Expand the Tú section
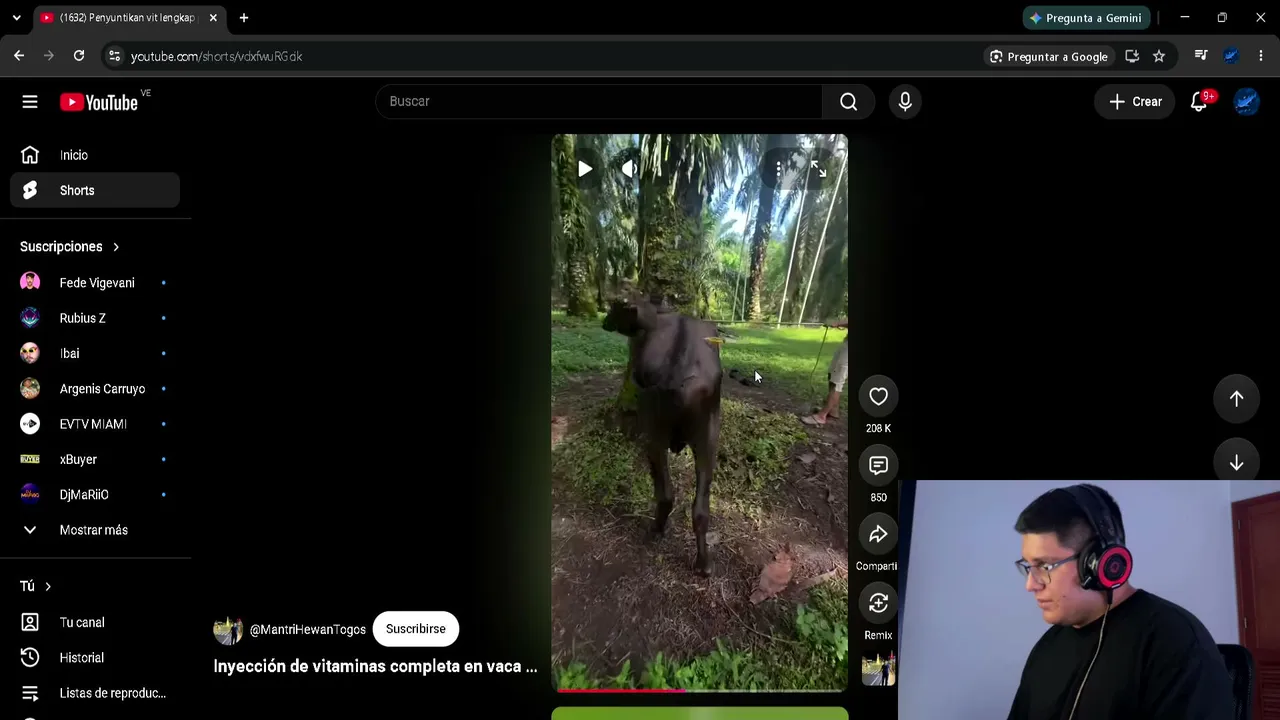This screenshot has height=720, width=1280. 36,586
